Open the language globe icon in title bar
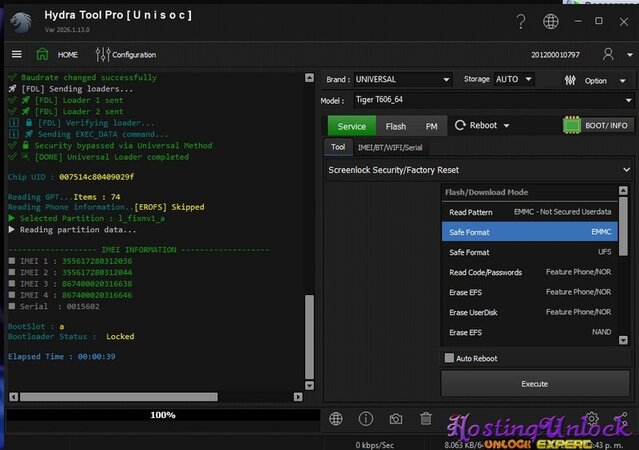The width and height of the screenshot is (639, 450). [x=551, y=21]
